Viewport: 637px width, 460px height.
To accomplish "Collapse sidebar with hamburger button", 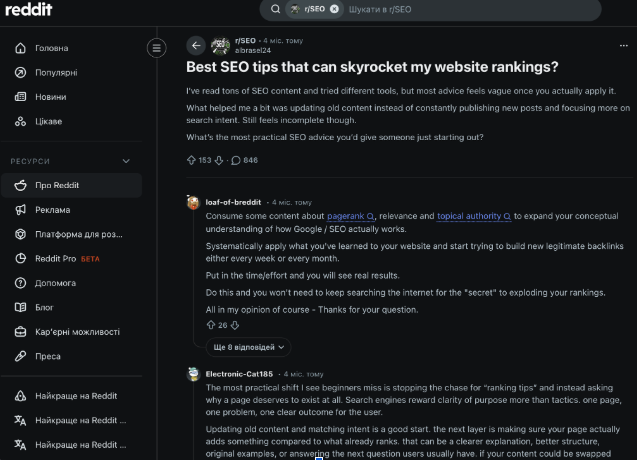I will coord(156,48).
